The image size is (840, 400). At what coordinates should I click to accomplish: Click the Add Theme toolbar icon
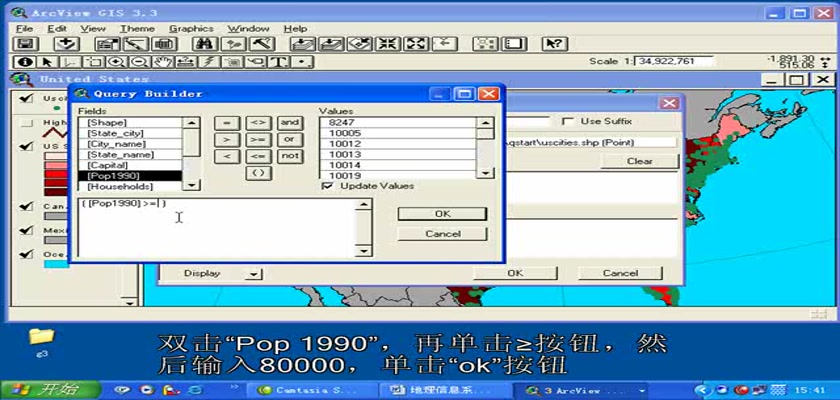click(67, 44)
